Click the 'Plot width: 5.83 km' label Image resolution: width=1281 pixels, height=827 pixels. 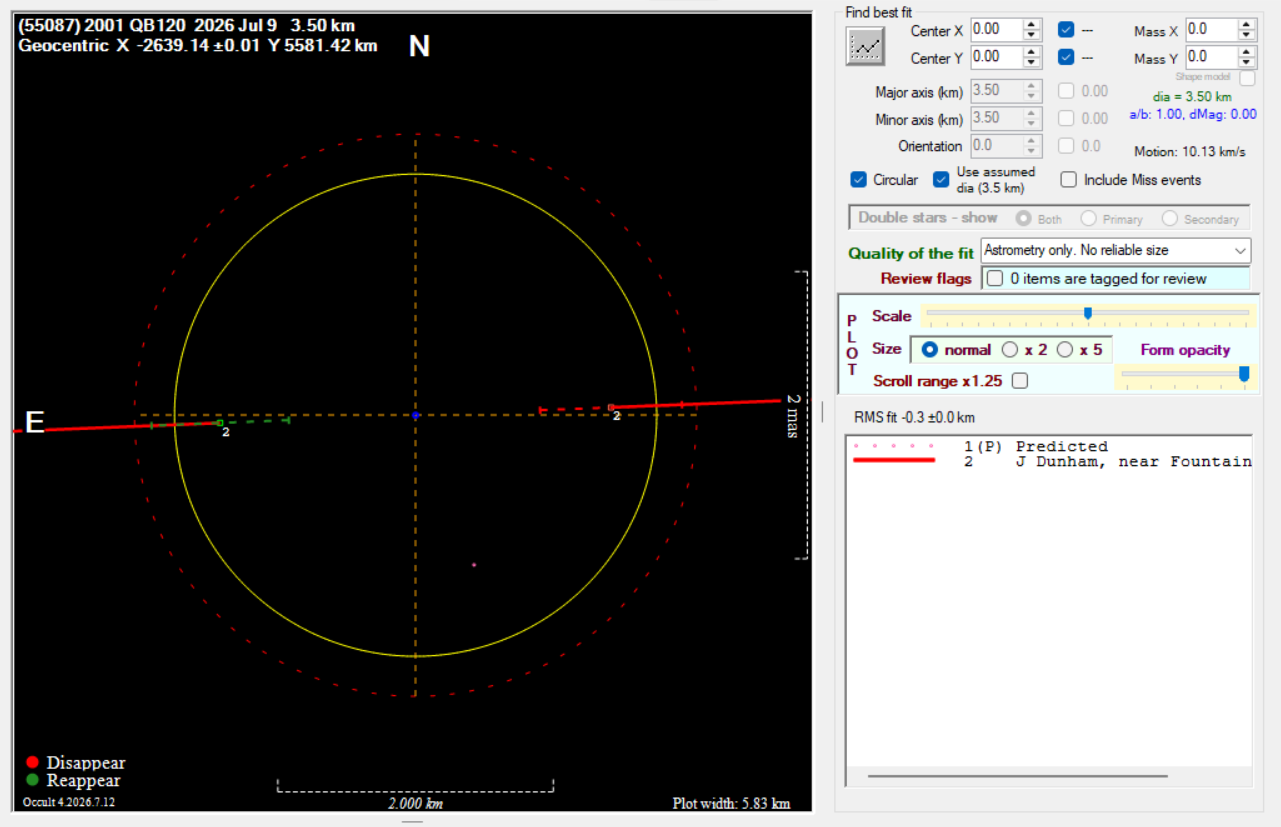732,803
